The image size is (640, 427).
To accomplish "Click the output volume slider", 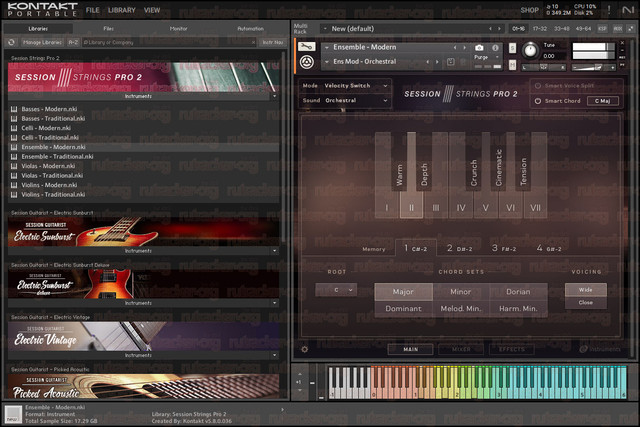I will coord(593,67).
